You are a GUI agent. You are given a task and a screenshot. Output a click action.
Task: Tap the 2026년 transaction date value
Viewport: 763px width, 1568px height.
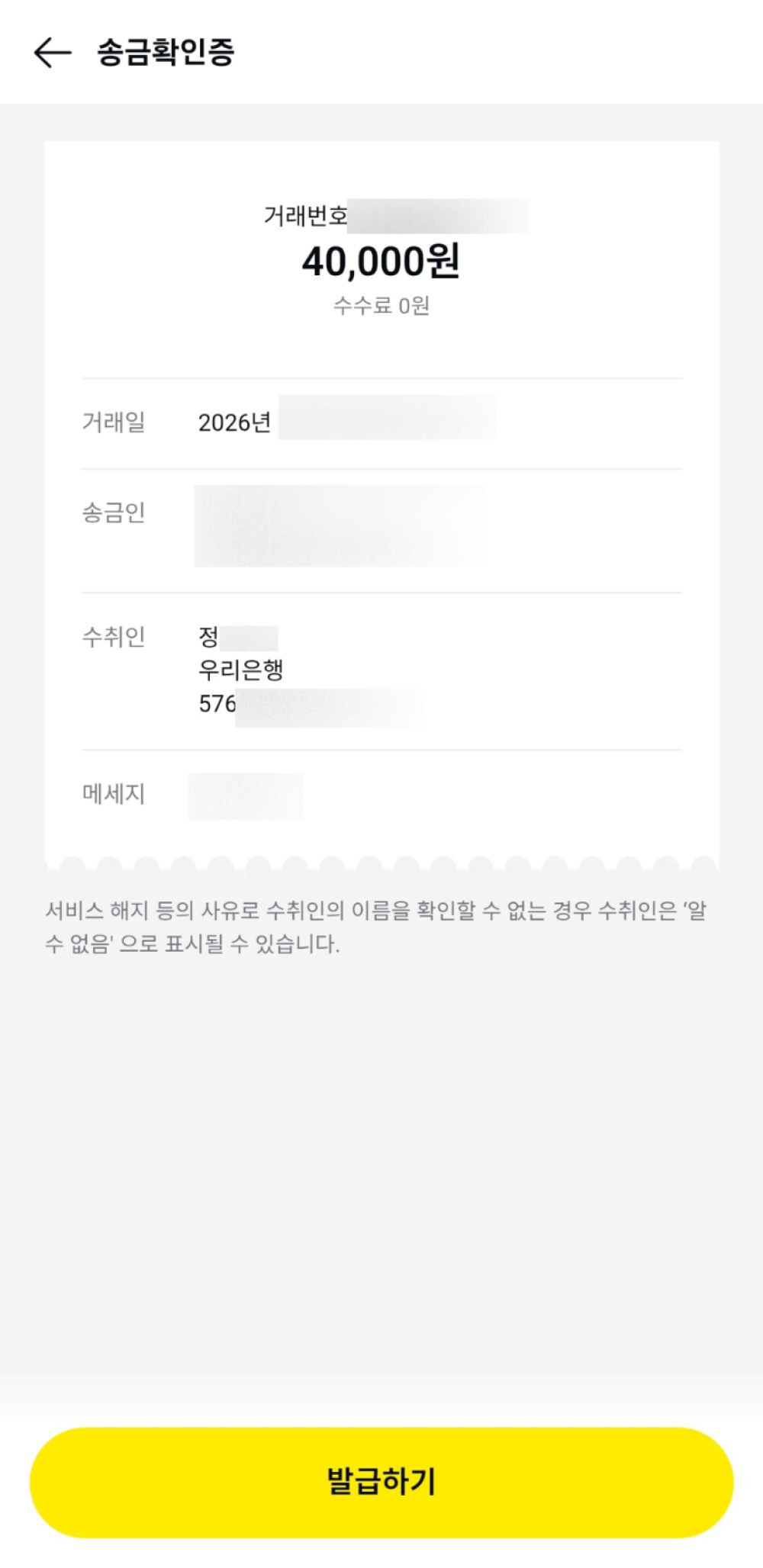234,423
